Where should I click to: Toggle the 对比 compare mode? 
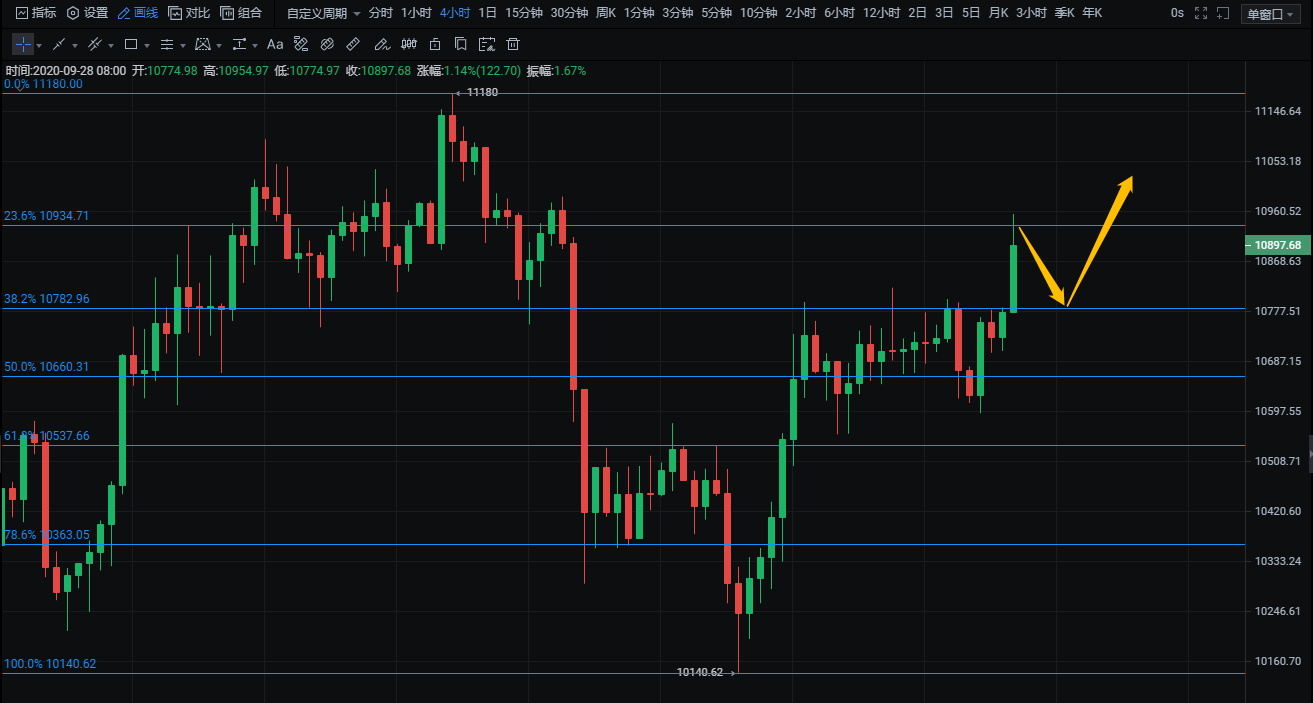(189, 13)
